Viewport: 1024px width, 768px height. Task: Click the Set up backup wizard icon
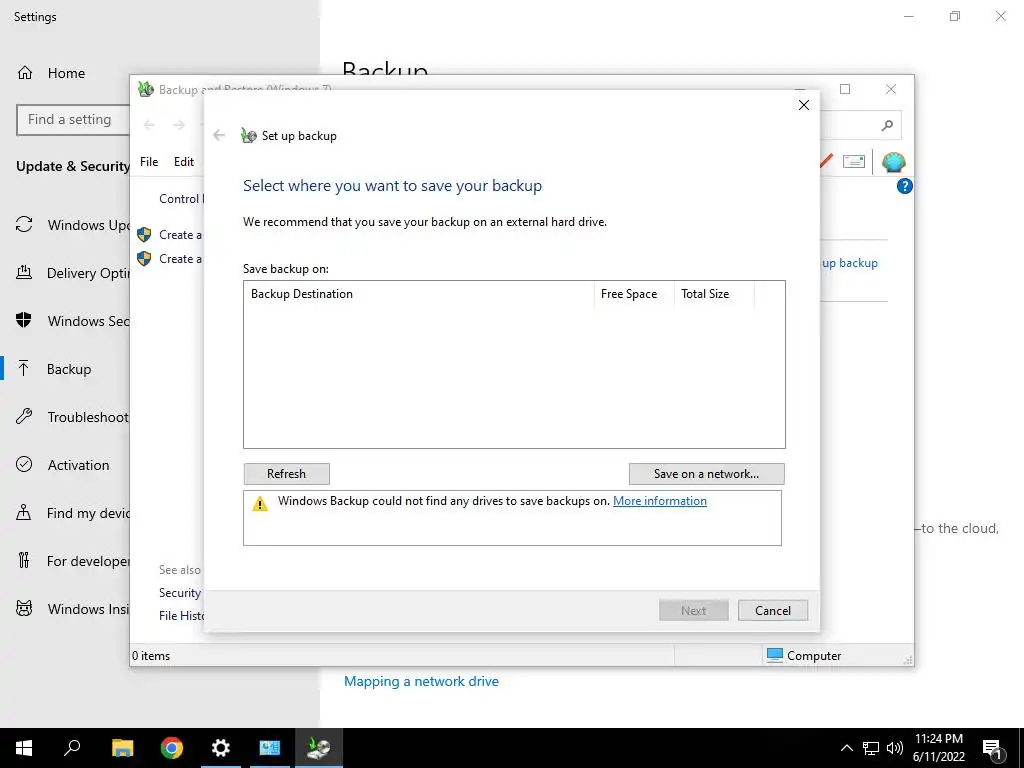tap(248, 135)
